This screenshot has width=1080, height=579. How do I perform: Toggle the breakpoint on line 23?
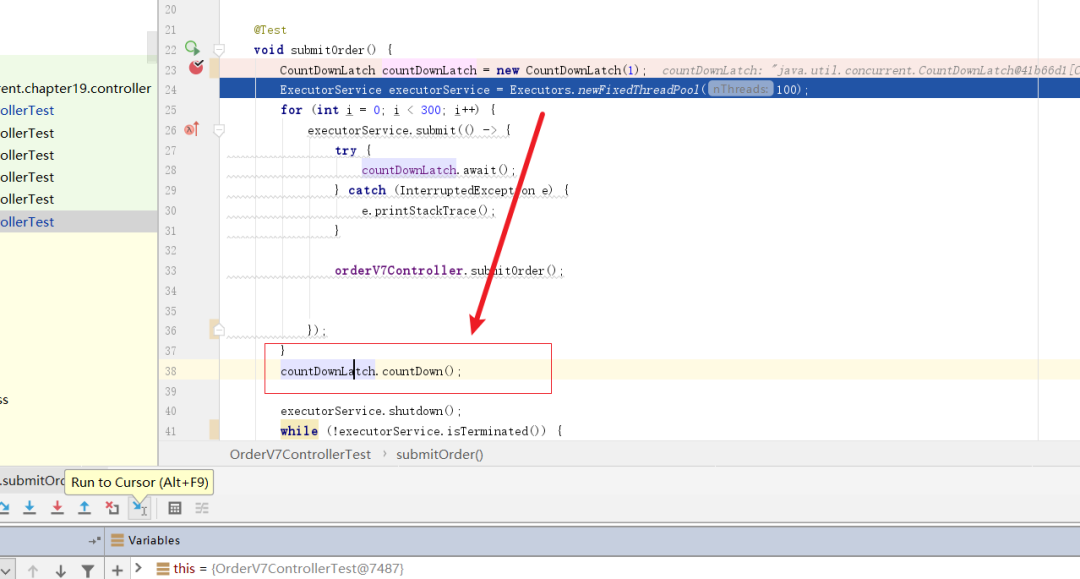click(x=196, y=67)
